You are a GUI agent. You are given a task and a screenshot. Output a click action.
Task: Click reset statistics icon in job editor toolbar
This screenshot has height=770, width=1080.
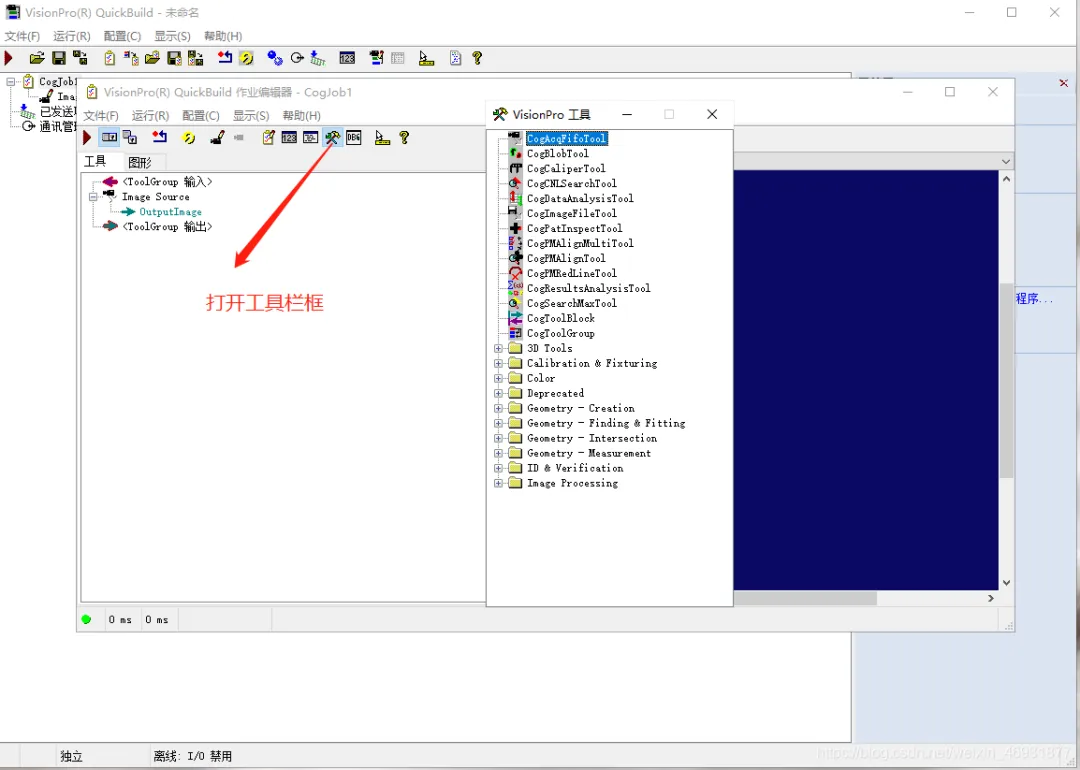(x=160, y=137)
